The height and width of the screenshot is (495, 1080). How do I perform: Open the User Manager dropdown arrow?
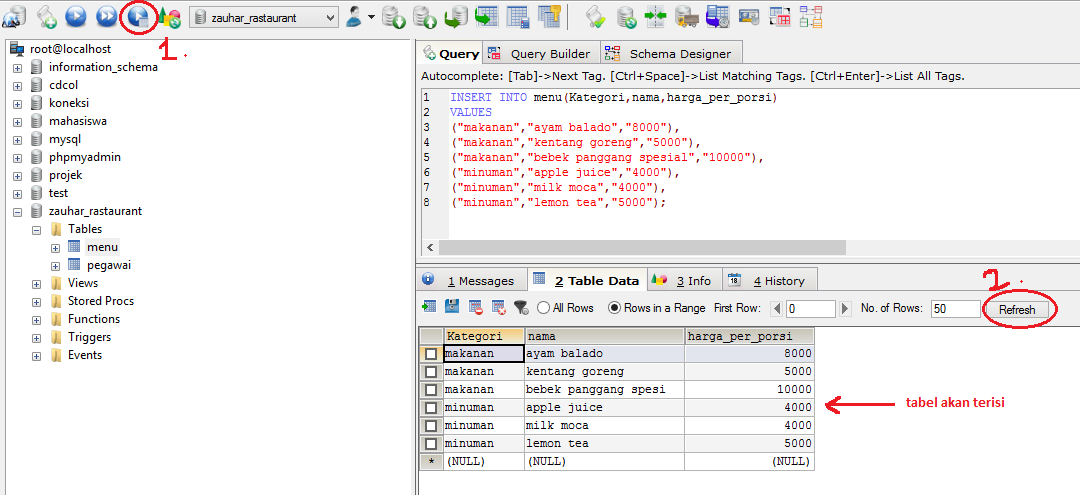pyautogui.click(x=371, y=17)
